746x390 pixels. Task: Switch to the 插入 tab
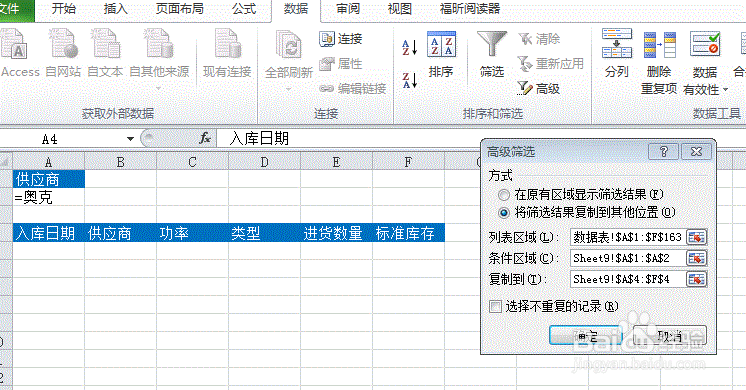click(116, 9)
